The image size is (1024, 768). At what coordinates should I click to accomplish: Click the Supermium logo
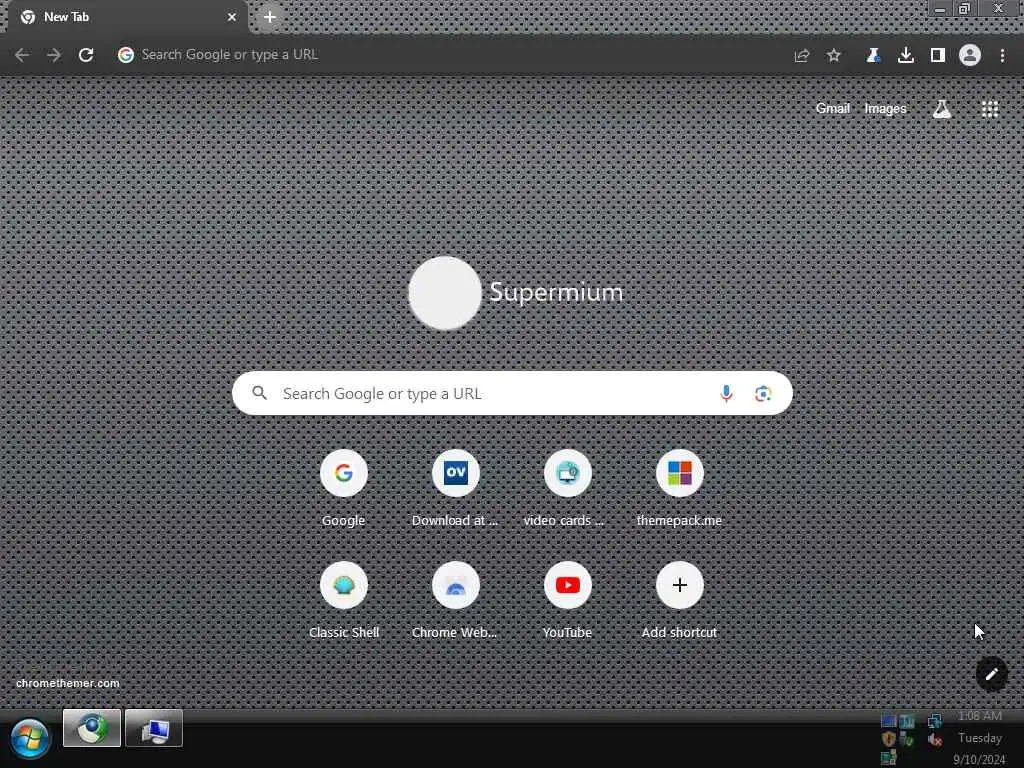[516, 293]
